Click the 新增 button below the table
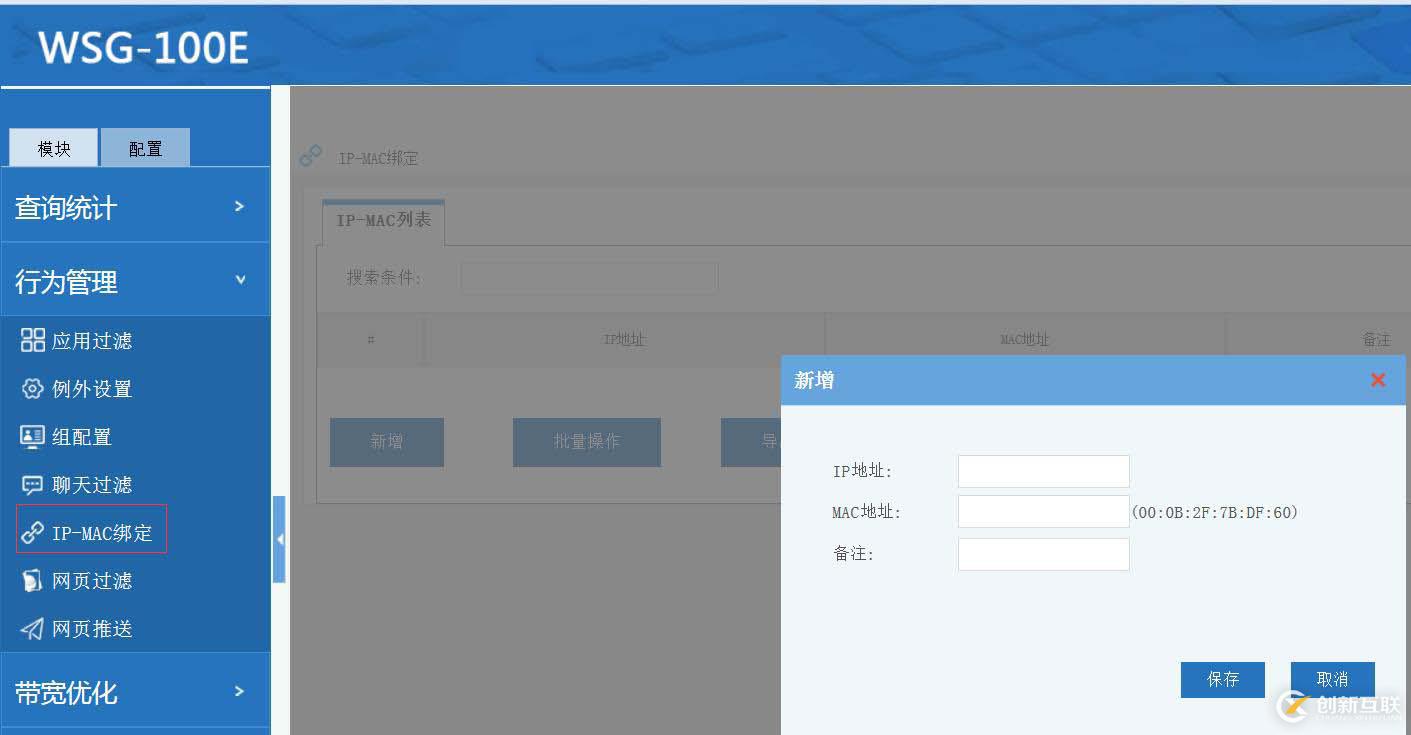Viewport: 1411px width, 735px height. point(387,442)
